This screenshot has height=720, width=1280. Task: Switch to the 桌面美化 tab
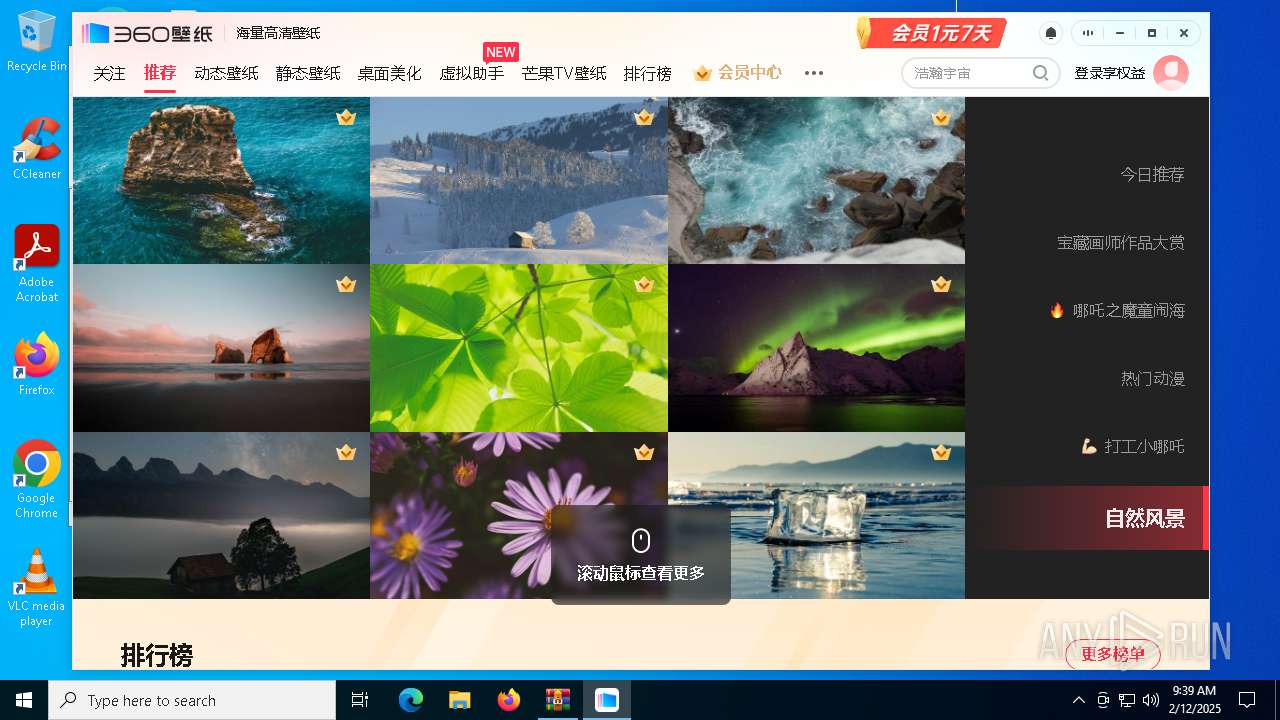(390, 73)
